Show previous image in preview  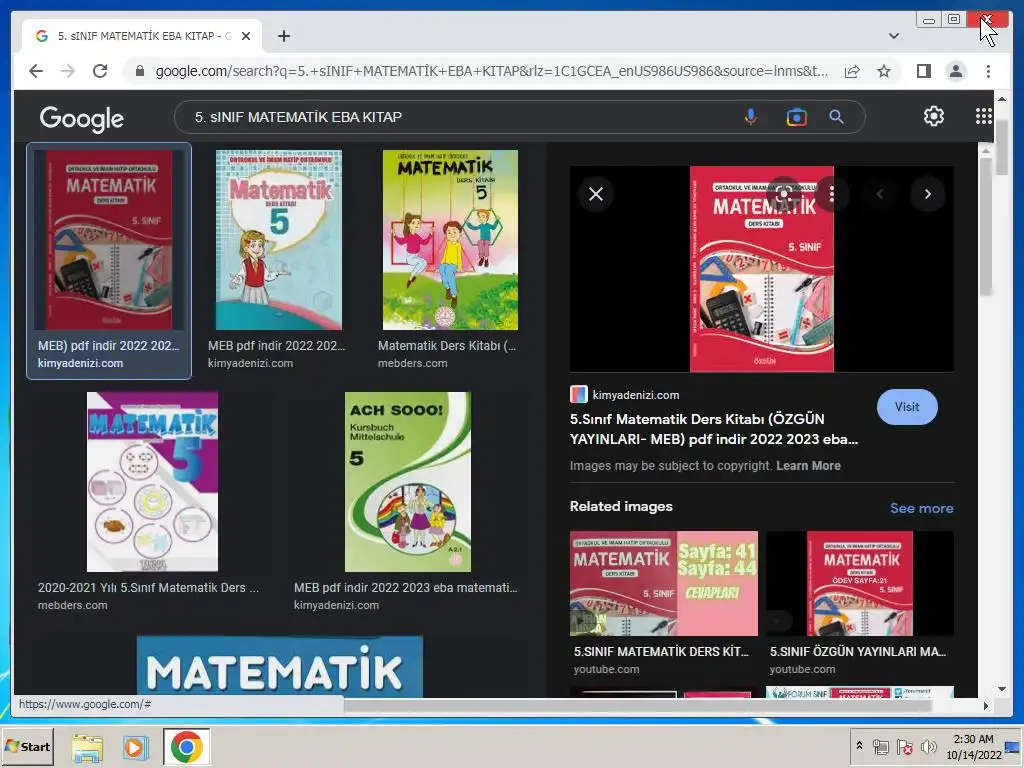click(x=880, y=194)
